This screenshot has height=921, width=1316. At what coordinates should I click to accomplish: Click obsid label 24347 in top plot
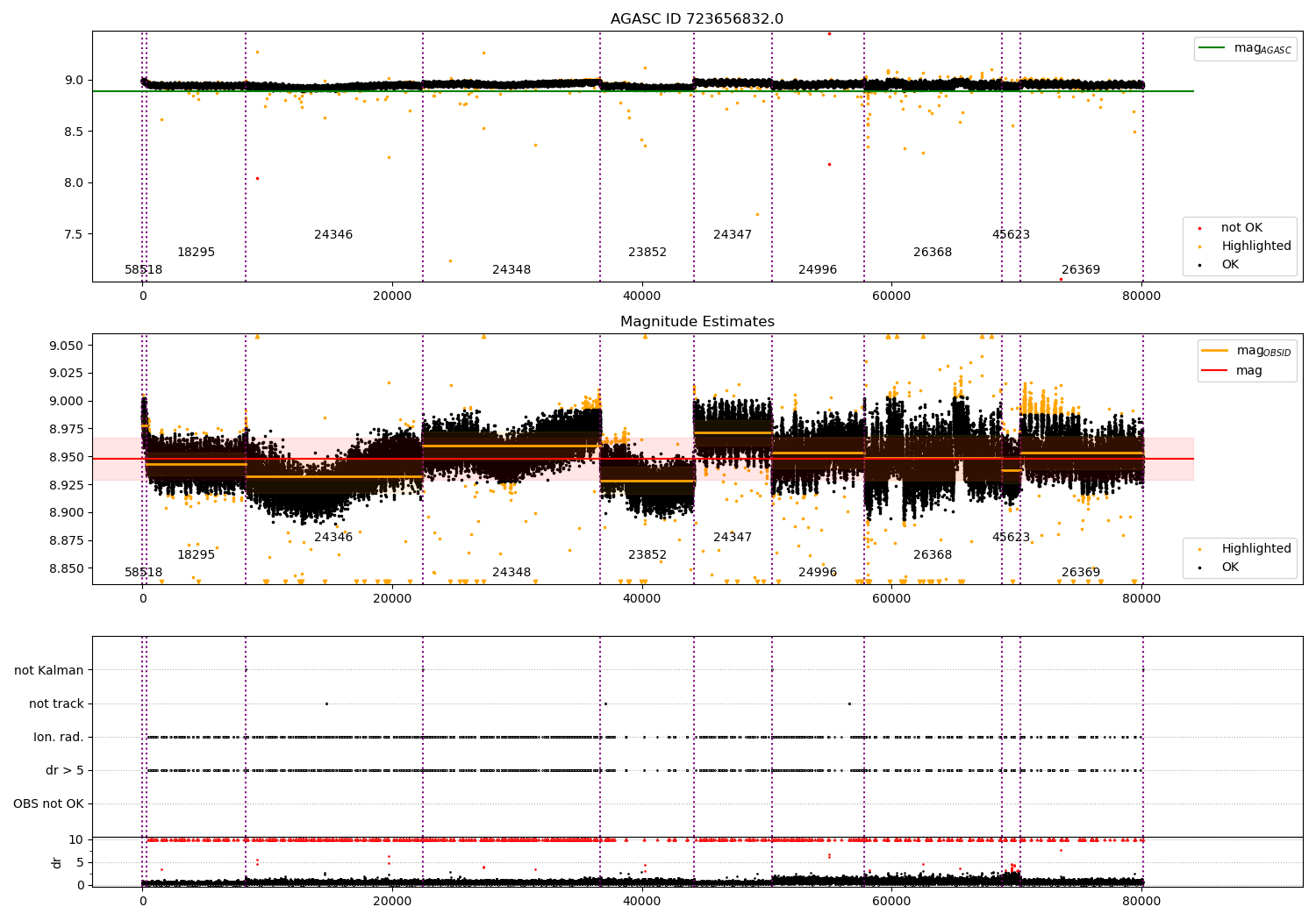pos(733,235)
